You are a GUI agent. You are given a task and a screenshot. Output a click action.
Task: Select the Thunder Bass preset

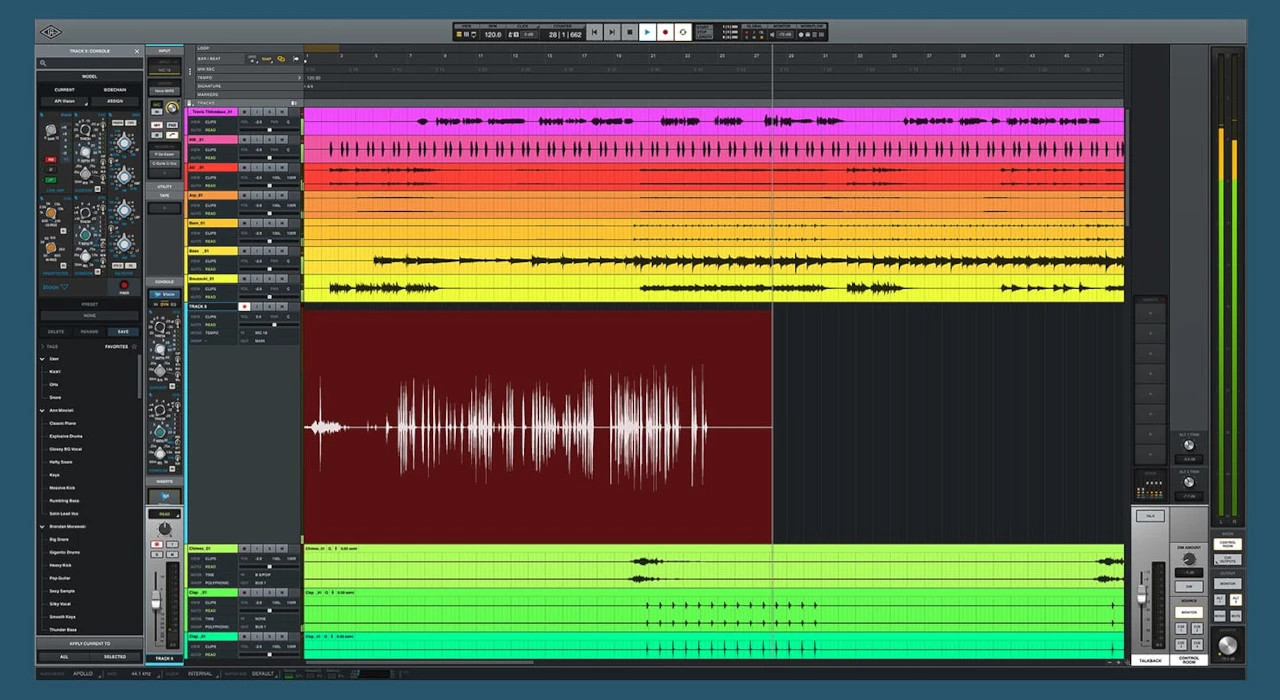coord(64,630)
